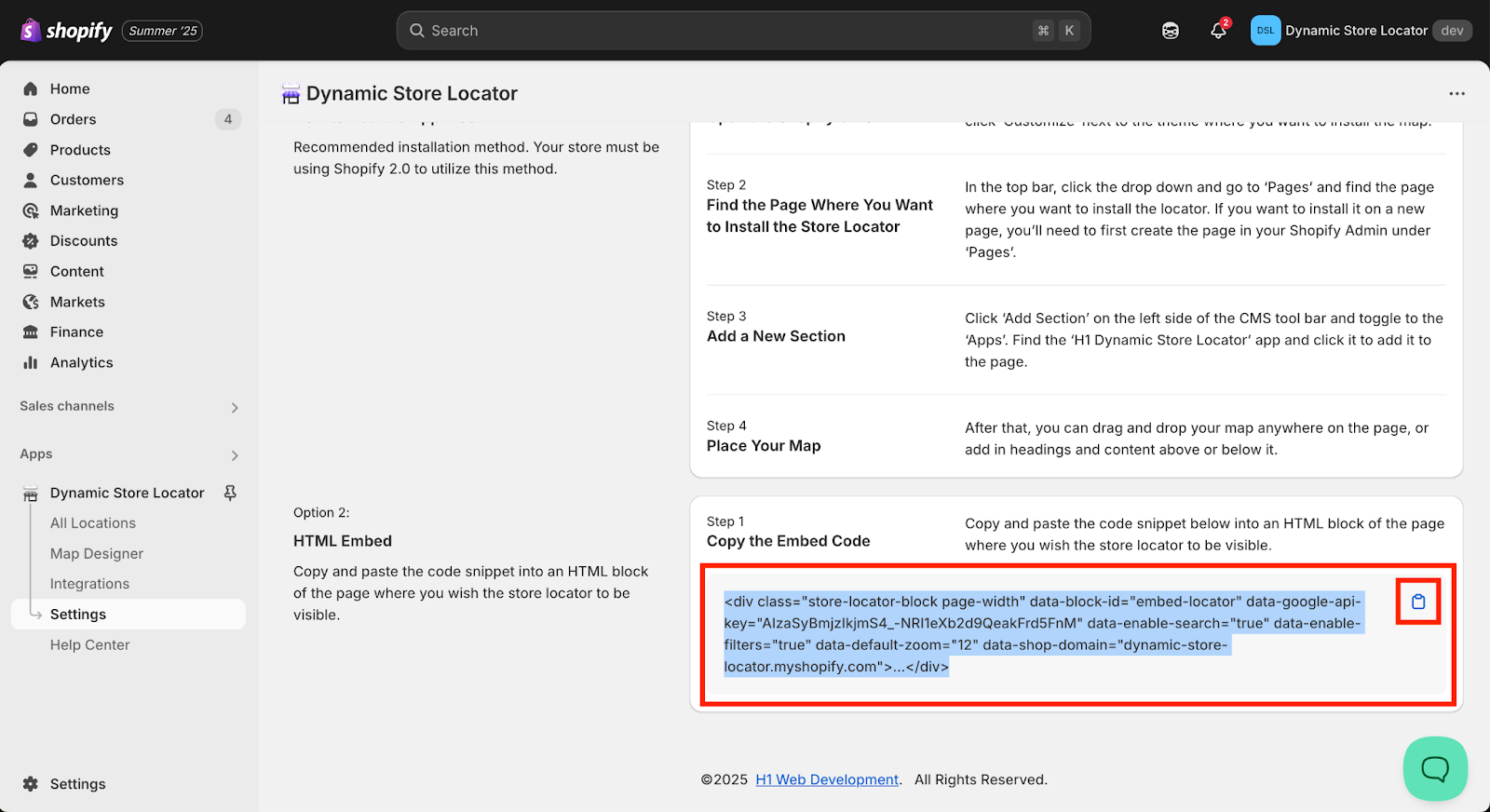
Task: Open the three-dot more actions menu
Action: [1457, 93]
